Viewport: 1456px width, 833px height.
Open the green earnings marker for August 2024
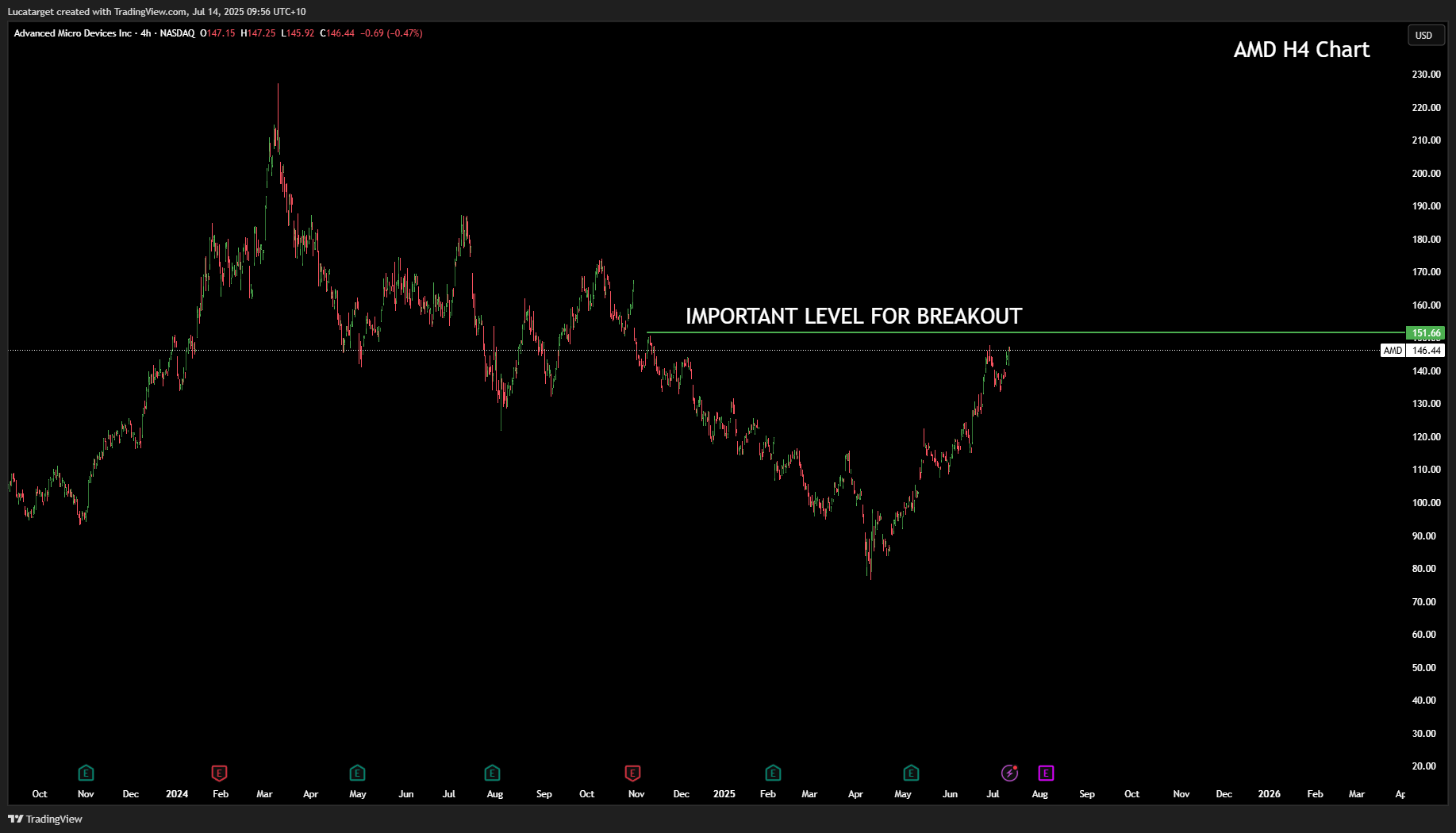pos(492,773)
